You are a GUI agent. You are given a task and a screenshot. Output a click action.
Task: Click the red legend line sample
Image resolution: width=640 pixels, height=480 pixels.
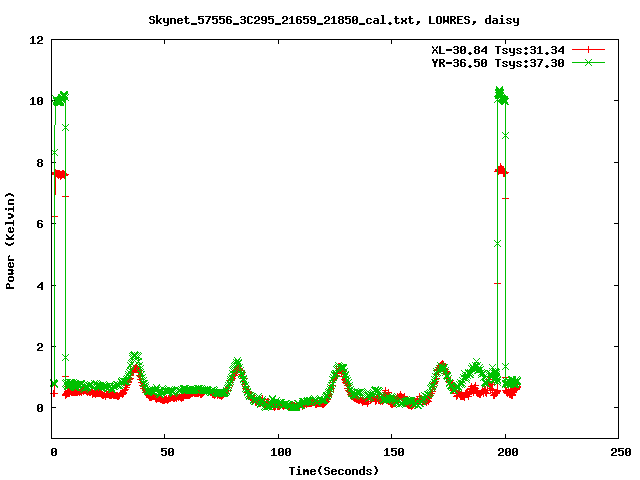tap(588, 50)
